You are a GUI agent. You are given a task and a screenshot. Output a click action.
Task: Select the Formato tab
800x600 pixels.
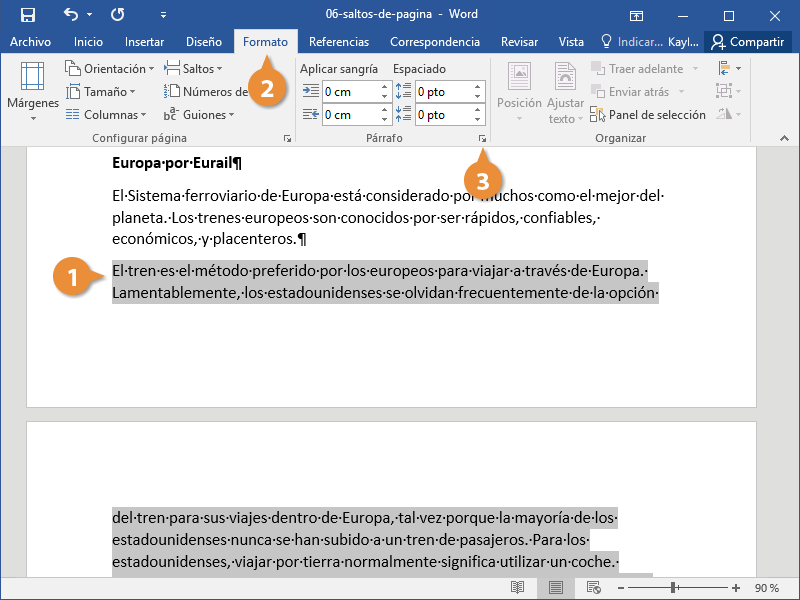(x=265, y=42)
